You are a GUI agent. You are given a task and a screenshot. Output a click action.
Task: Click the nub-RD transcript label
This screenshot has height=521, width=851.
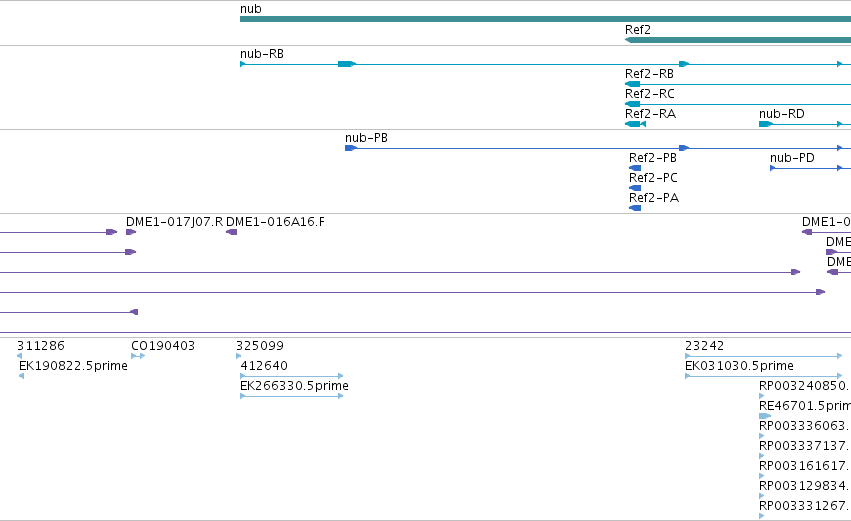click(x=782, y=114)
